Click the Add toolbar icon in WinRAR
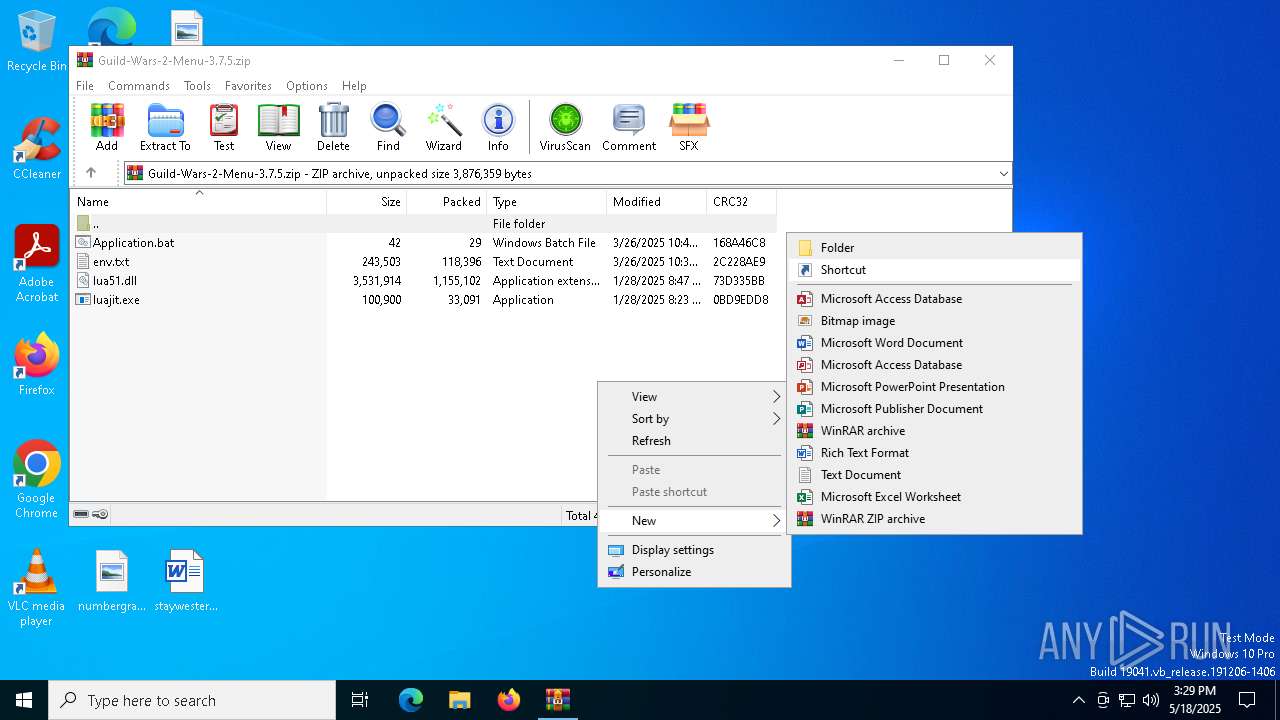Screen dimensions: 1280x720 [x=107, y=127]
